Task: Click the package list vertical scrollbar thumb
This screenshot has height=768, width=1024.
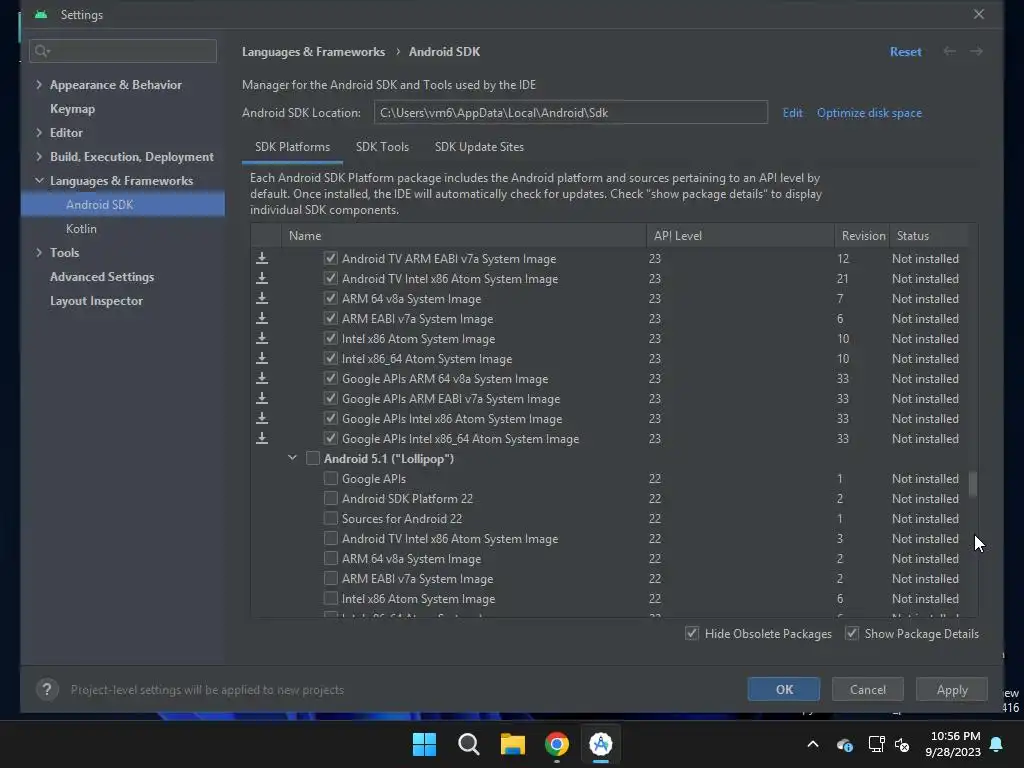Action: pyautogui.click(x=973, y=484)
